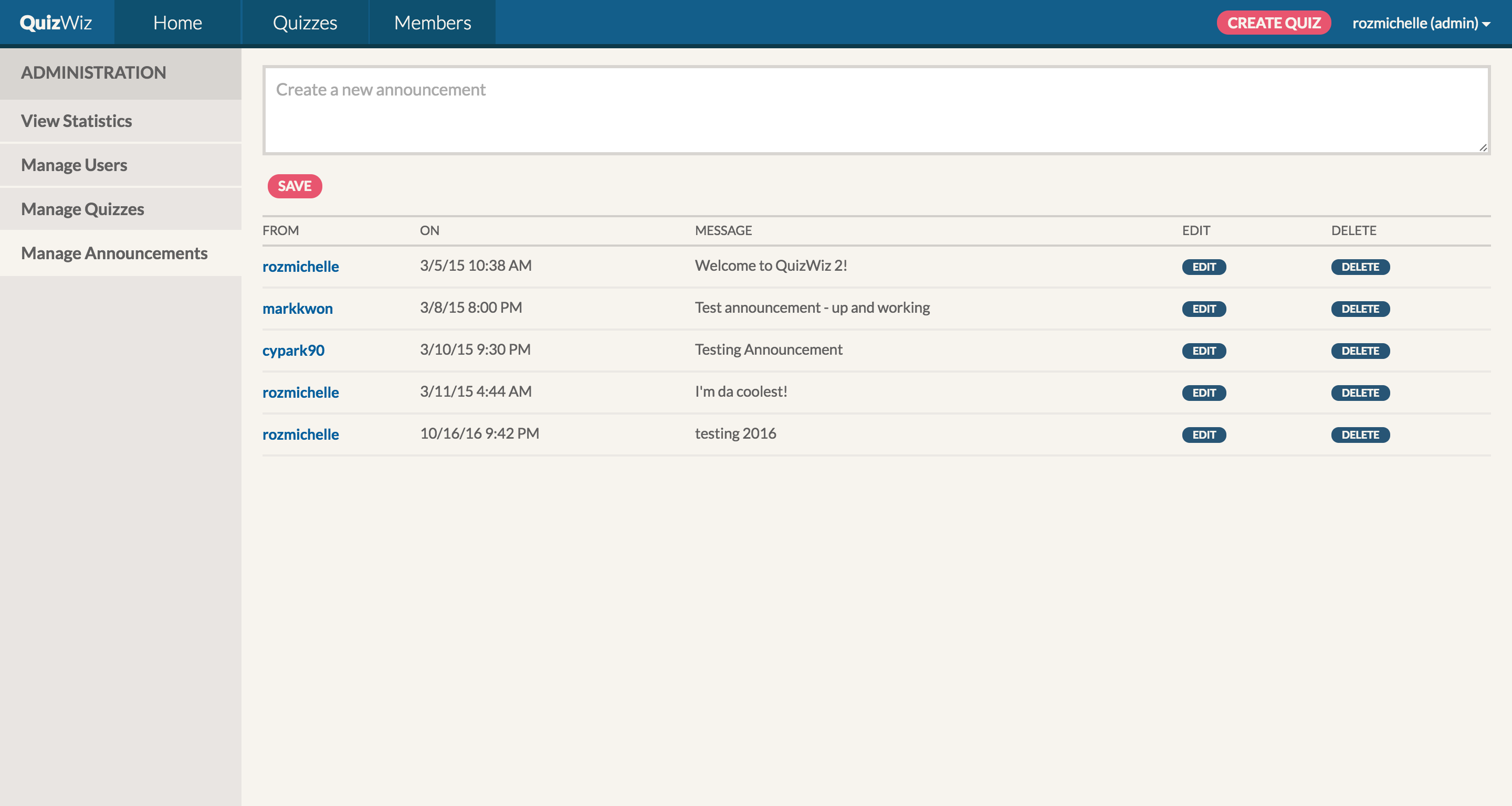
Task: Go to the Home tab
Action: coord(177,22)
